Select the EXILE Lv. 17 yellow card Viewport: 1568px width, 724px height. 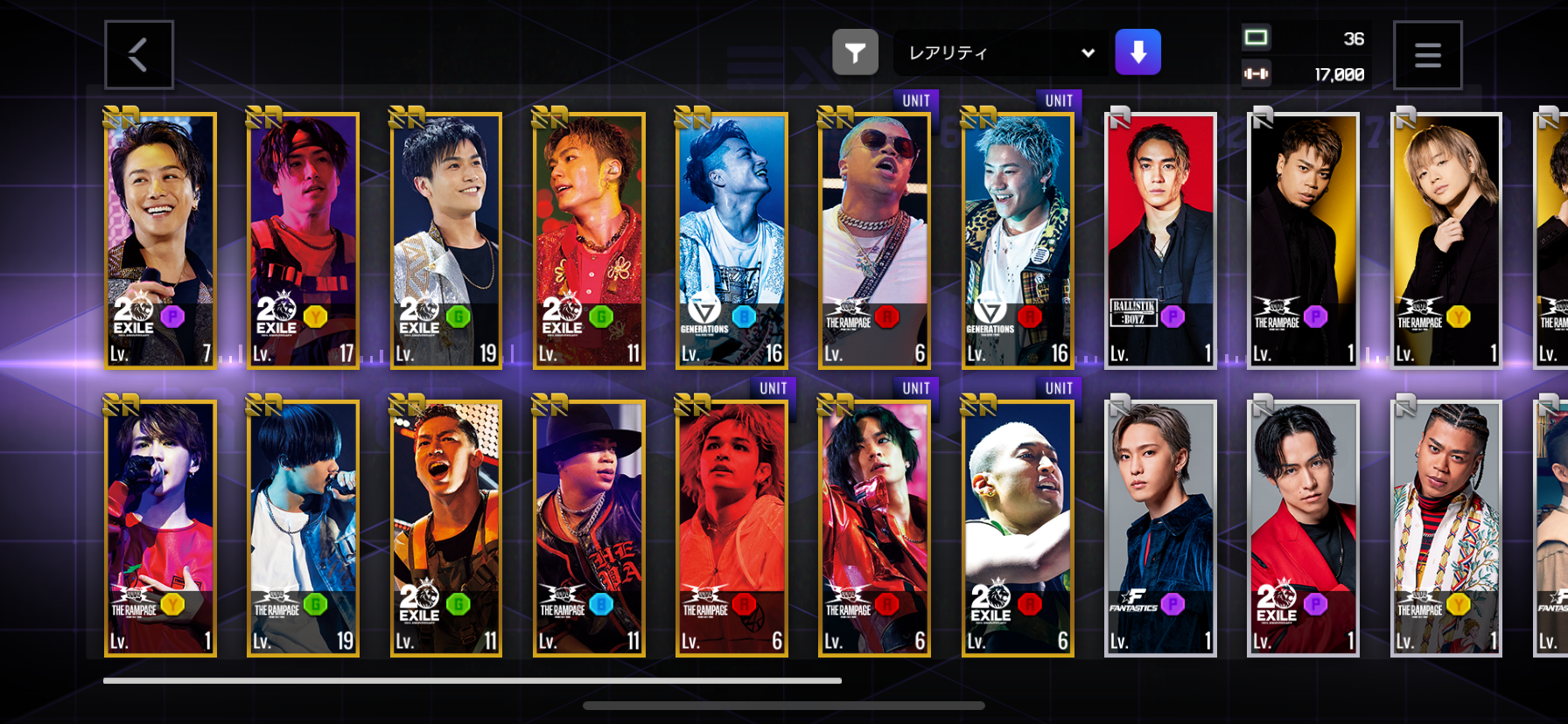click(x=303, y=240)
